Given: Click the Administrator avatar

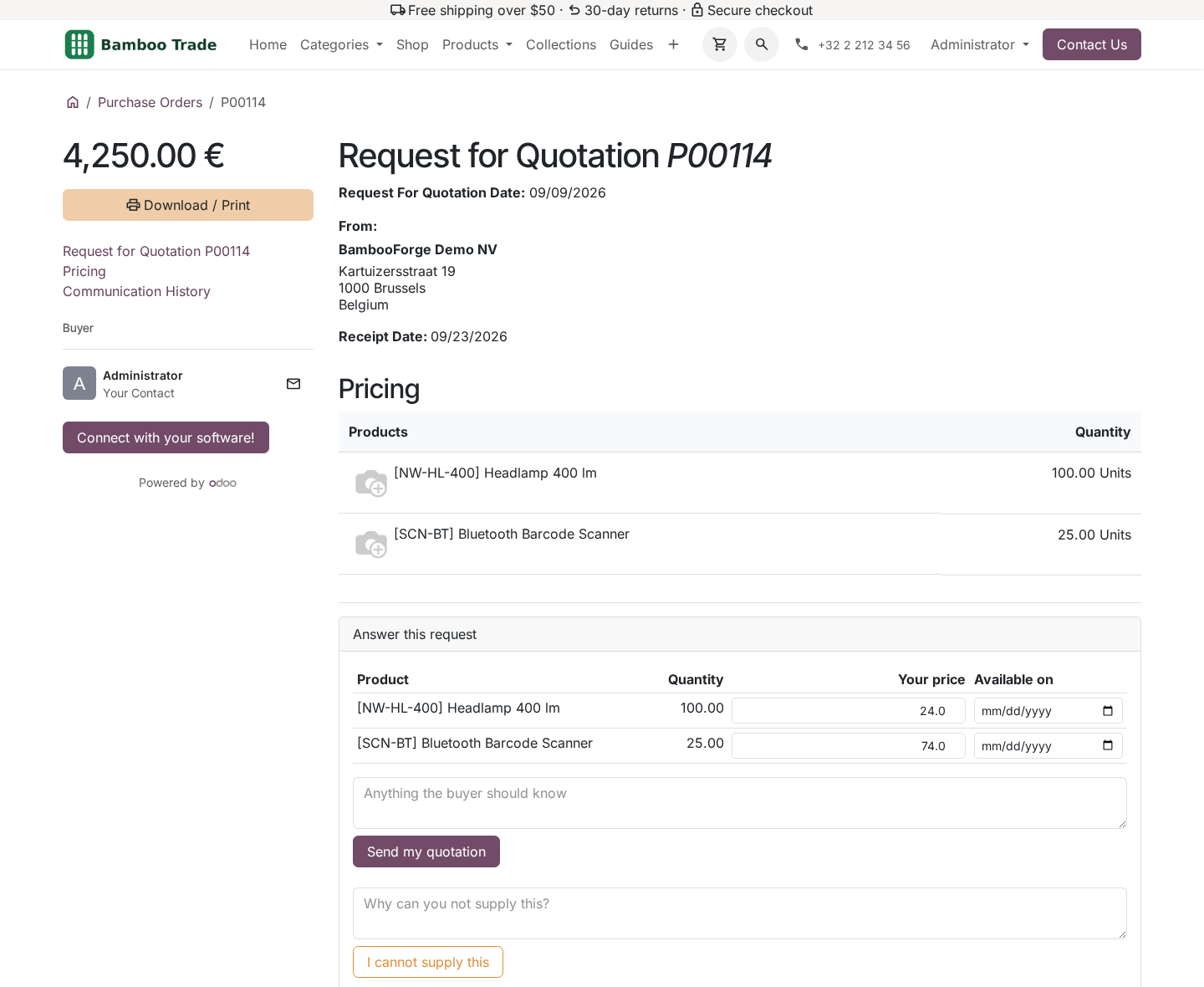Looking at the screenshot, I should coord(79,383).
